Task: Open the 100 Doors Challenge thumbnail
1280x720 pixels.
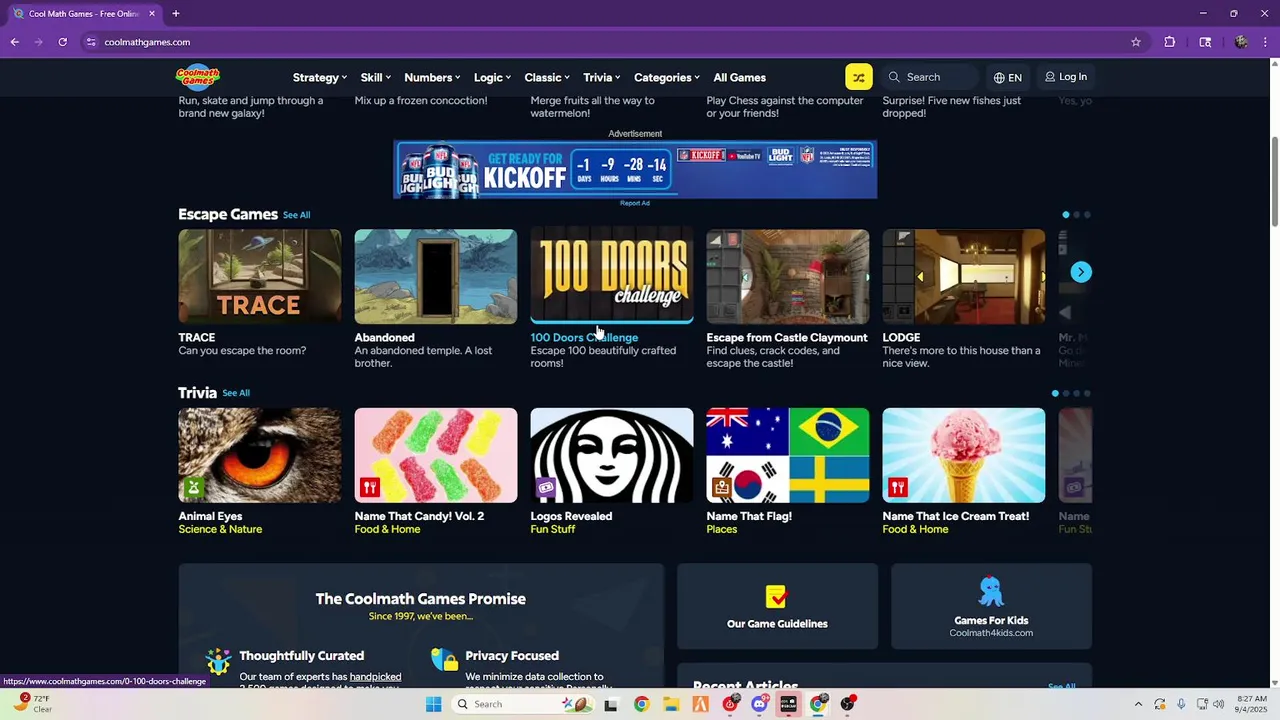Action: pos(612,277)
